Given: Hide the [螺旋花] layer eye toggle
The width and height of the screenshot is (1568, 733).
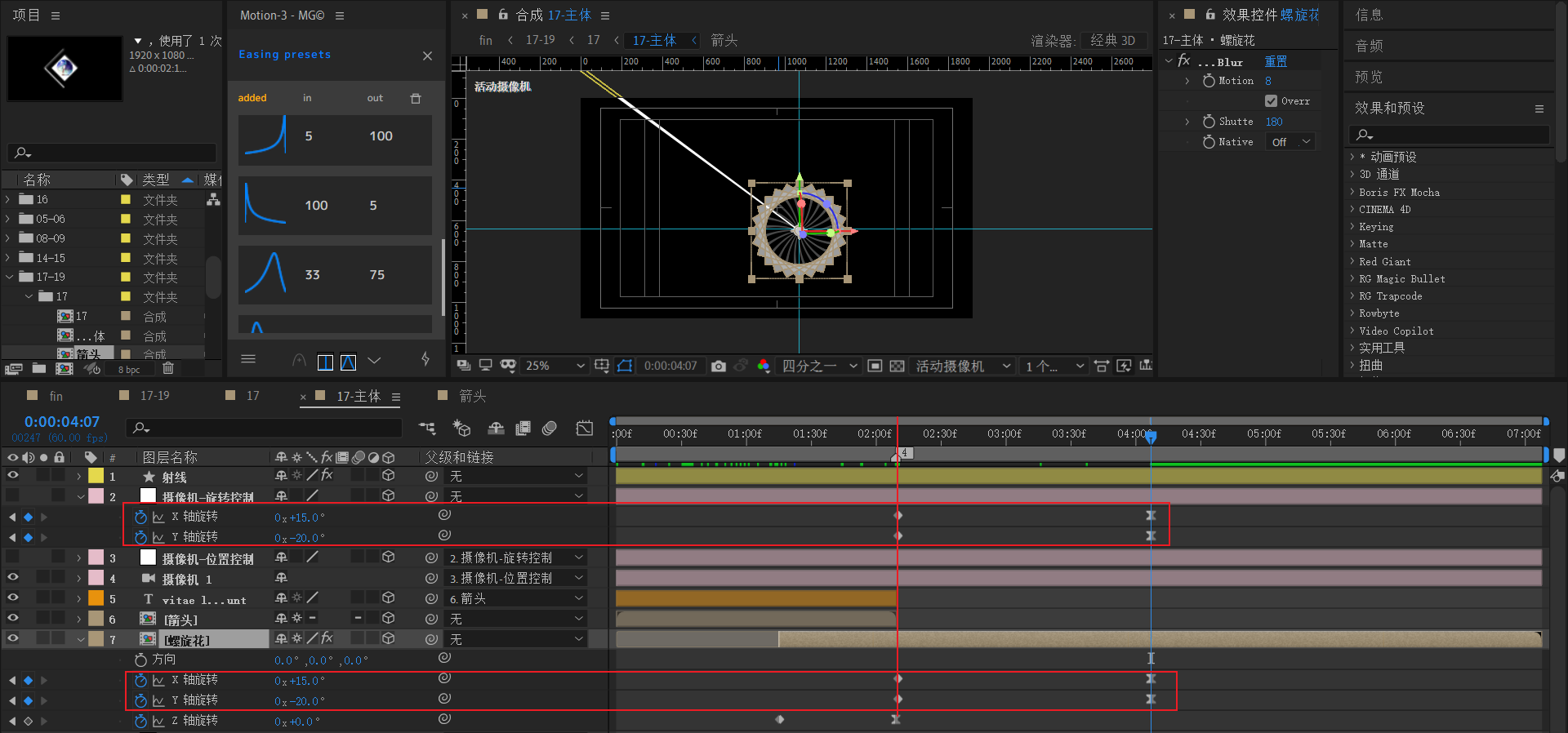Looking at the screenshot, I should pyautogui.click(x=13, y=638).
